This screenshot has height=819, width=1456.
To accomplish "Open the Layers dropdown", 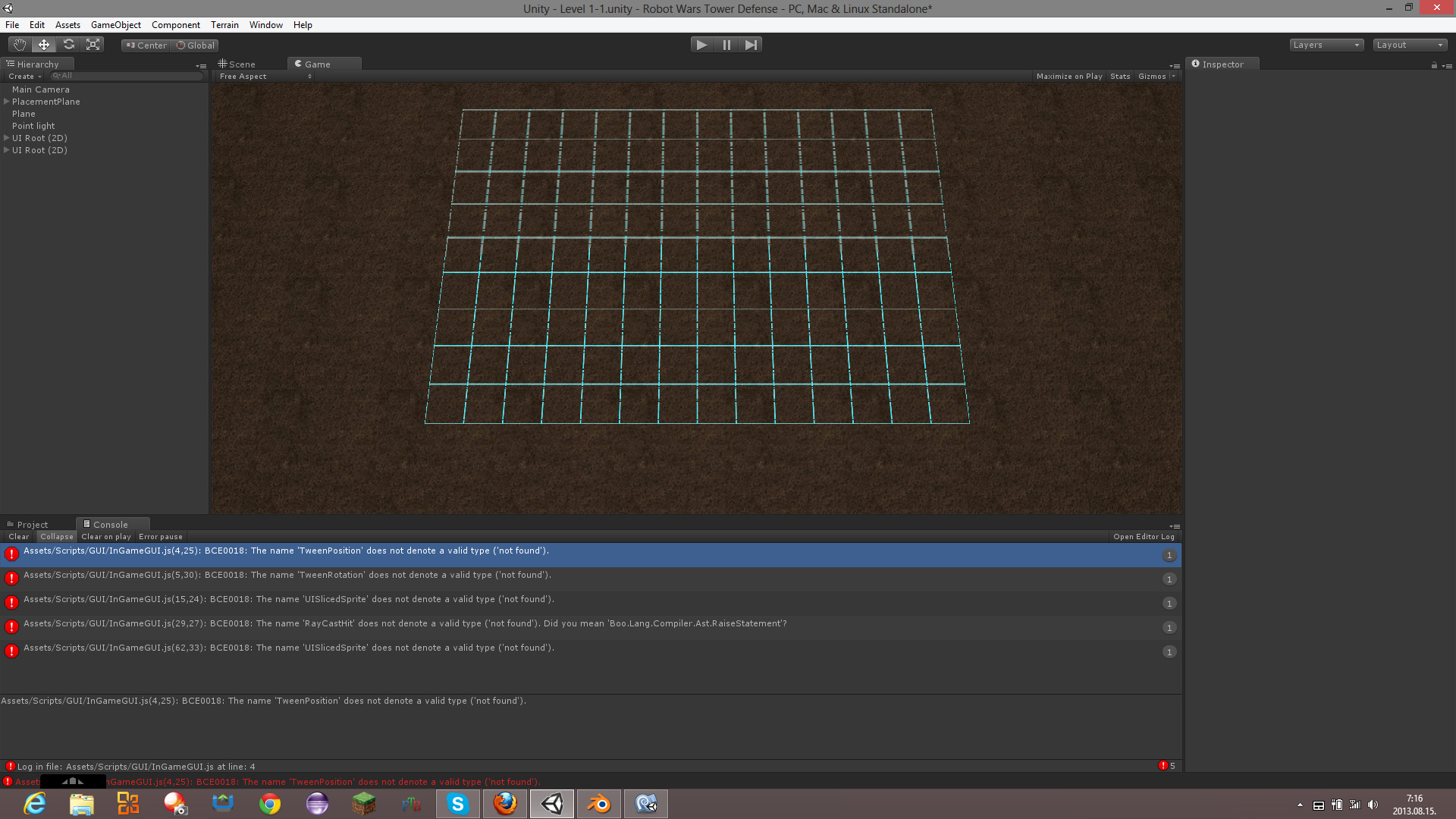I will (x=1326, y=45).
